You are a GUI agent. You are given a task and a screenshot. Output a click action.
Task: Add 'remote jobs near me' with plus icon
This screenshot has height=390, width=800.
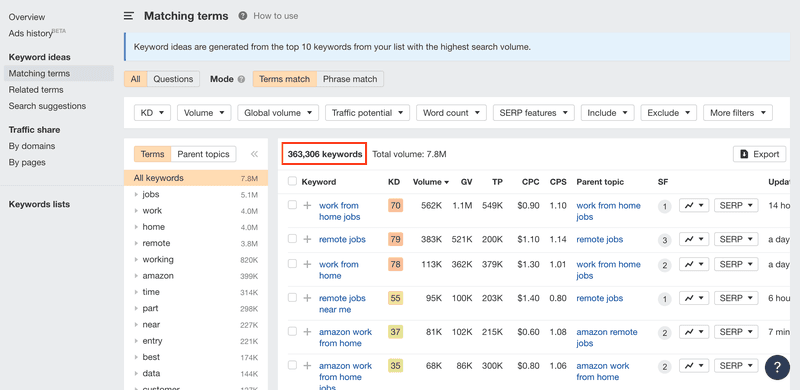coord(307,298)
